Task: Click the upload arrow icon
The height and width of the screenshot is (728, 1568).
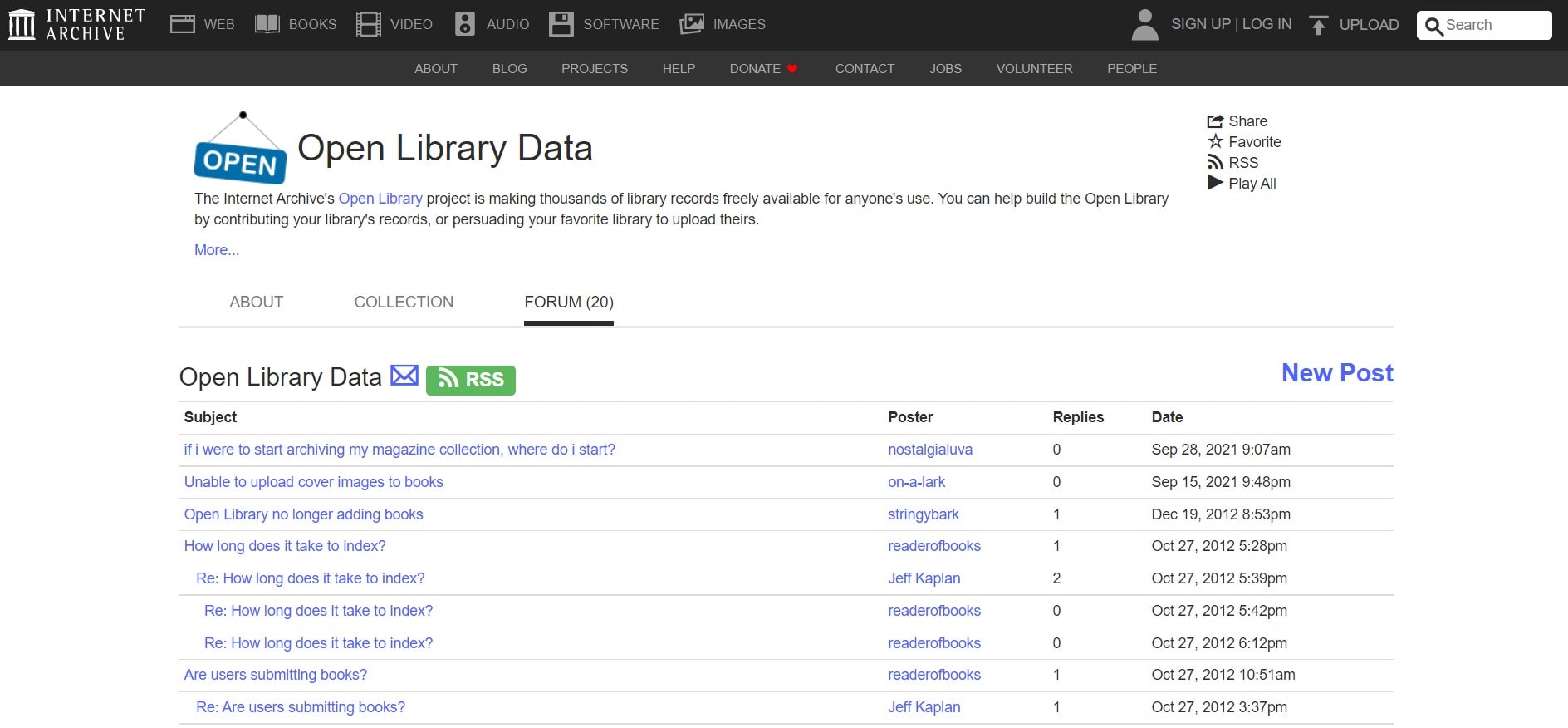Action: (x=1318, y=25)
